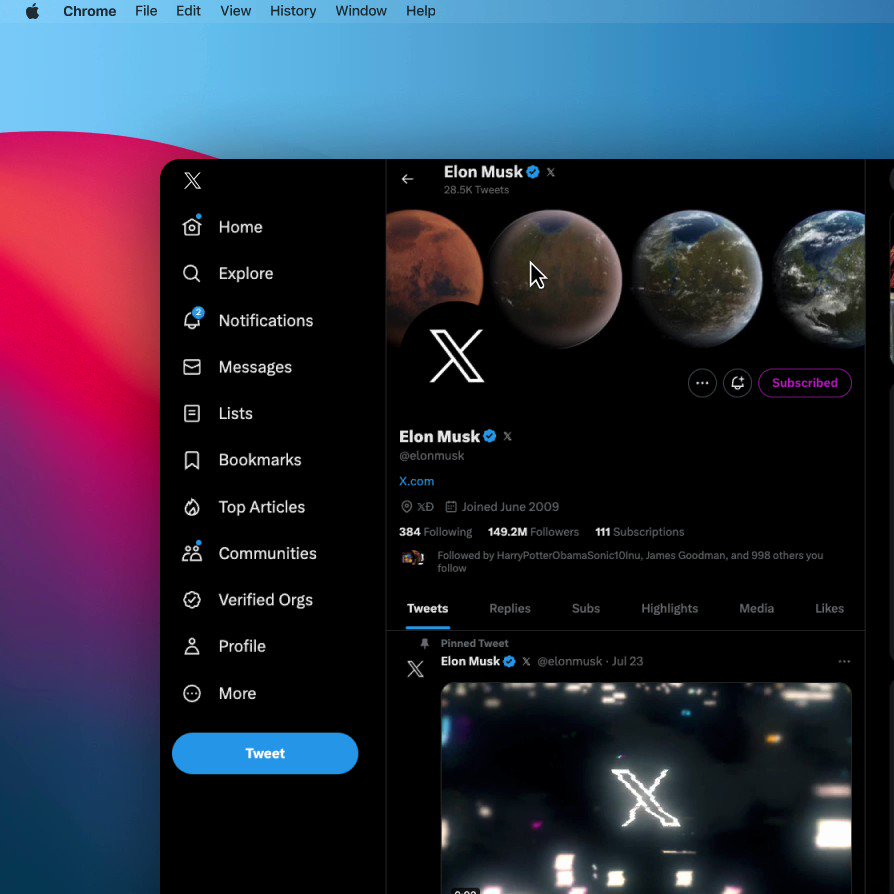This screenshot has height=894, width=894.
Task: View the 149.2M Followers list
Action: tap(533, 532)
